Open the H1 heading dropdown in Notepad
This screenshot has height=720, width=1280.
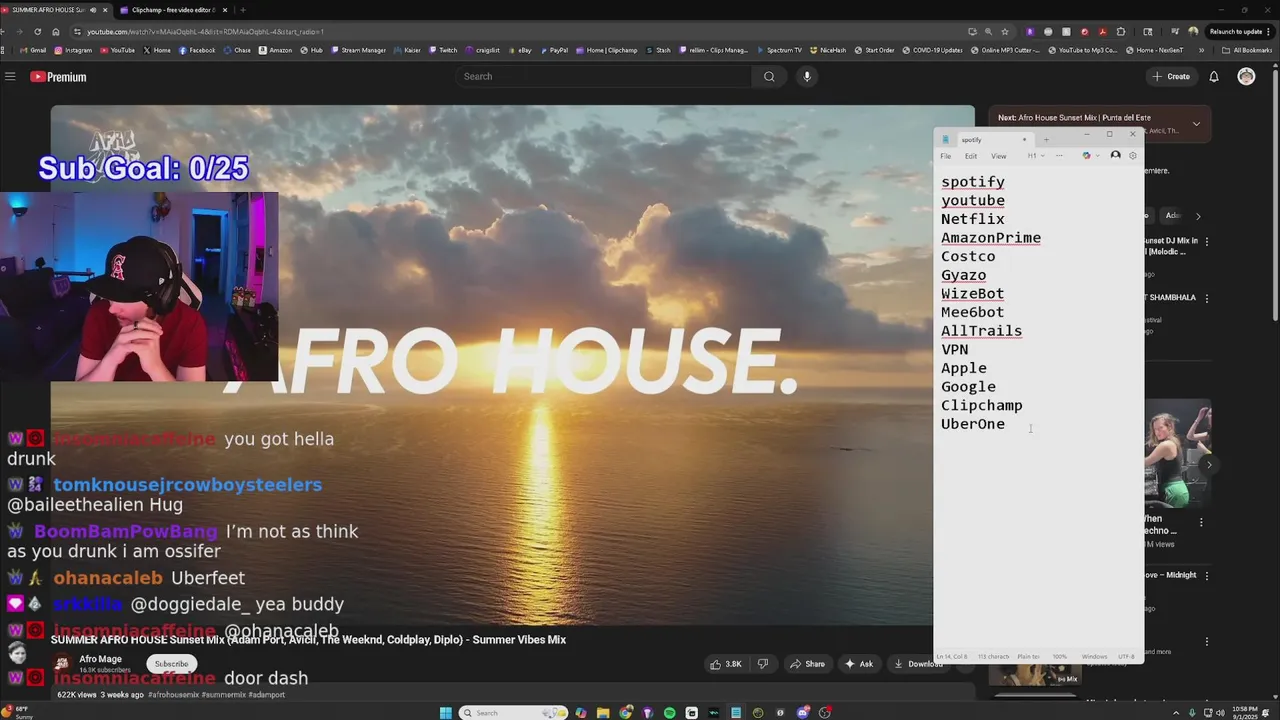pos(1035,156)
